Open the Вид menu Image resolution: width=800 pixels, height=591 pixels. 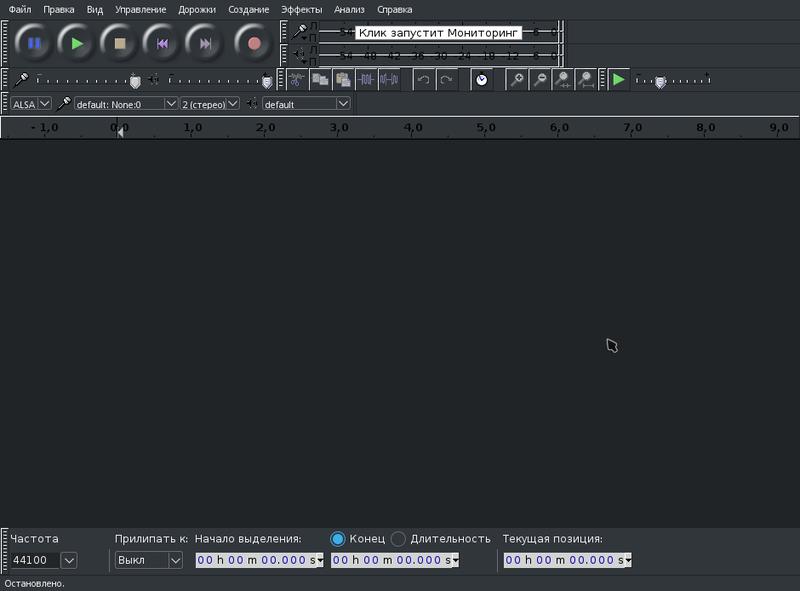click(x=94, y=10)
